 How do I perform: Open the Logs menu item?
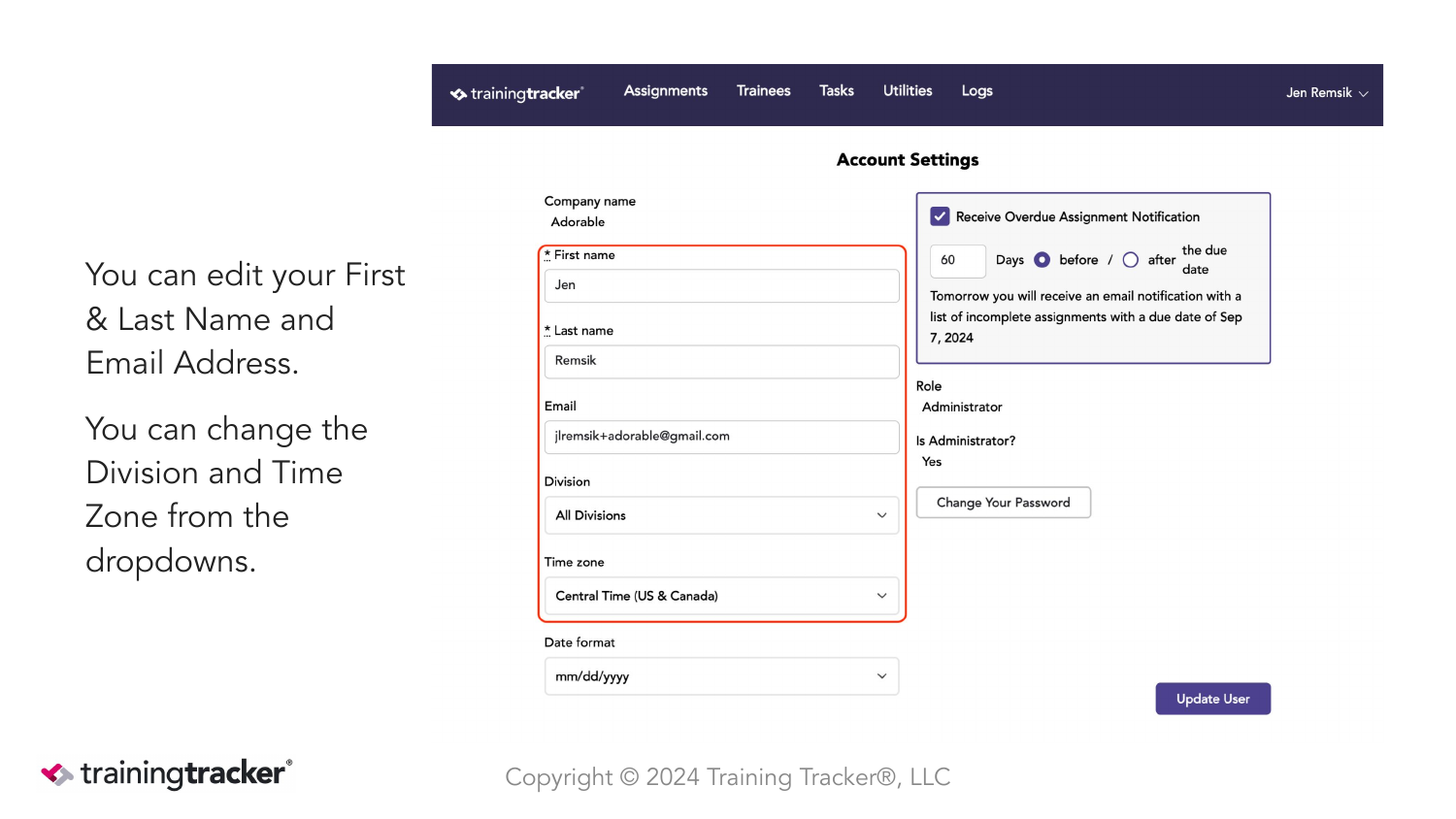(977, 91)
